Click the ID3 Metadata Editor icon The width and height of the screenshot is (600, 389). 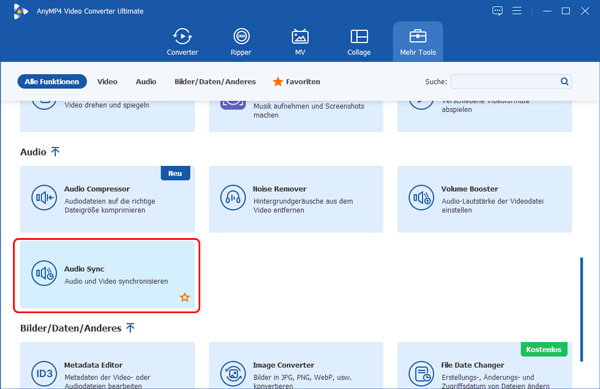click(44, 373)
